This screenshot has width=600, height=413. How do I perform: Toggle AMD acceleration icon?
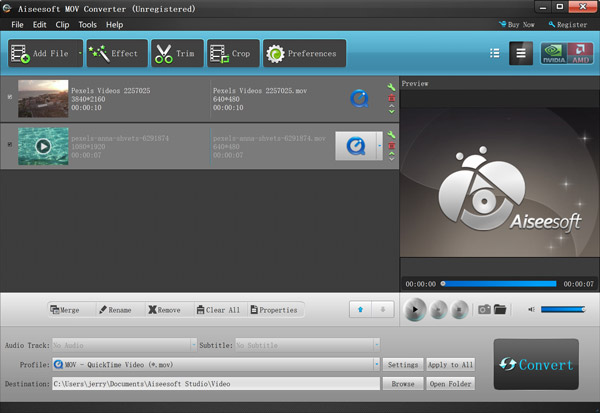tap(580, 53)
